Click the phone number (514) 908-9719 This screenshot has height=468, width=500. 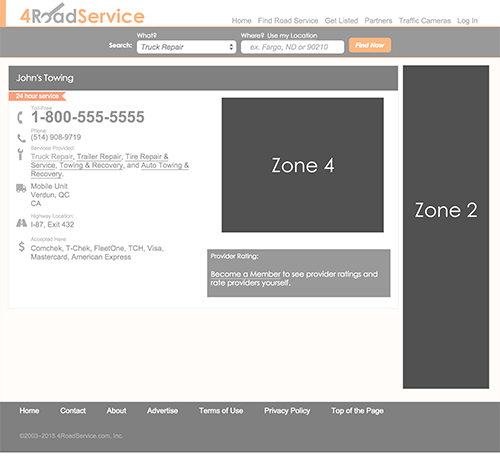coord(56,137)
